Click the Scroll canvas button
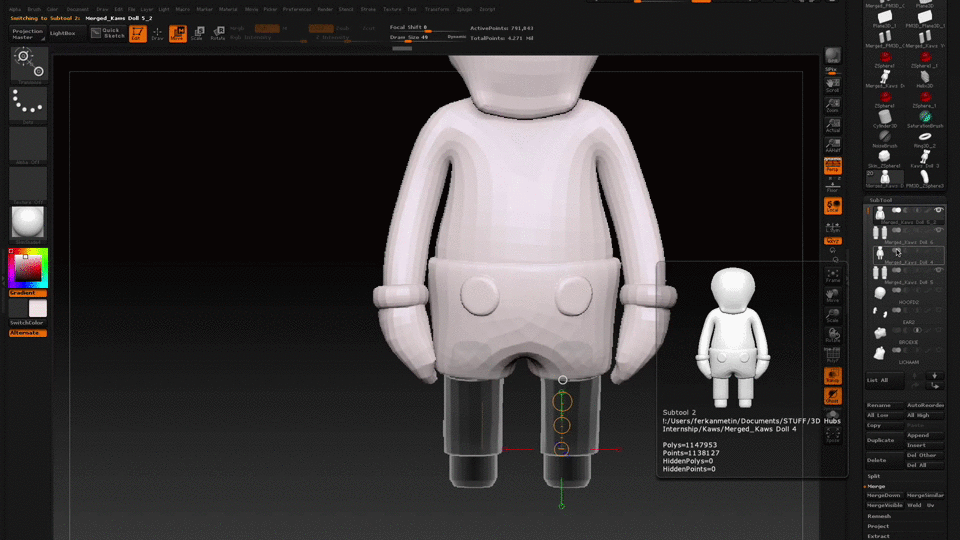 833,85
